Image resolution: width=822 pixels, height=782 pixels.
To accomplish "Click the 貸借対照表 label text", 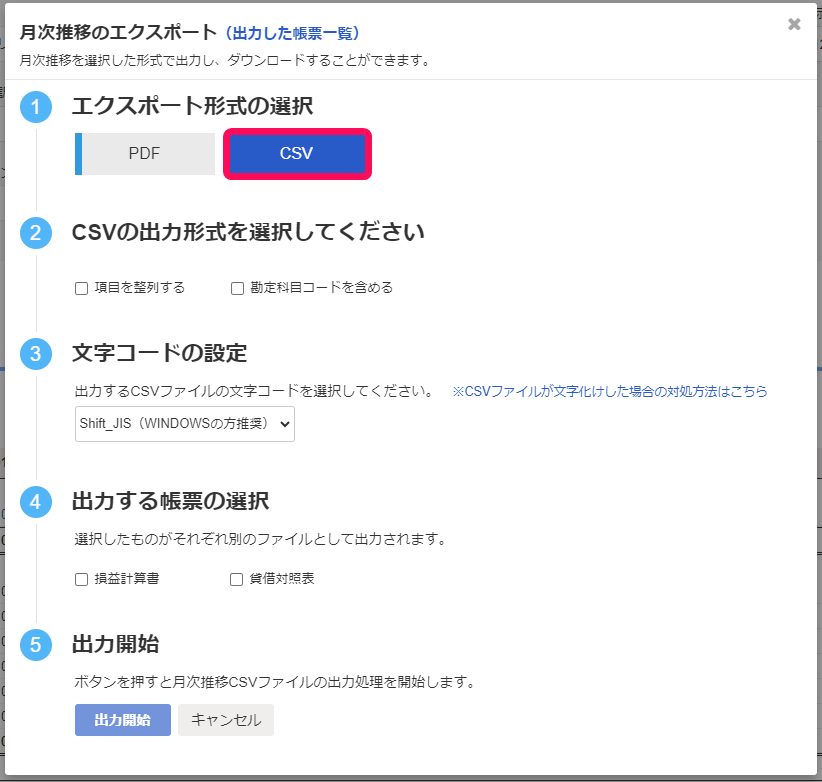I will point(282,579).
